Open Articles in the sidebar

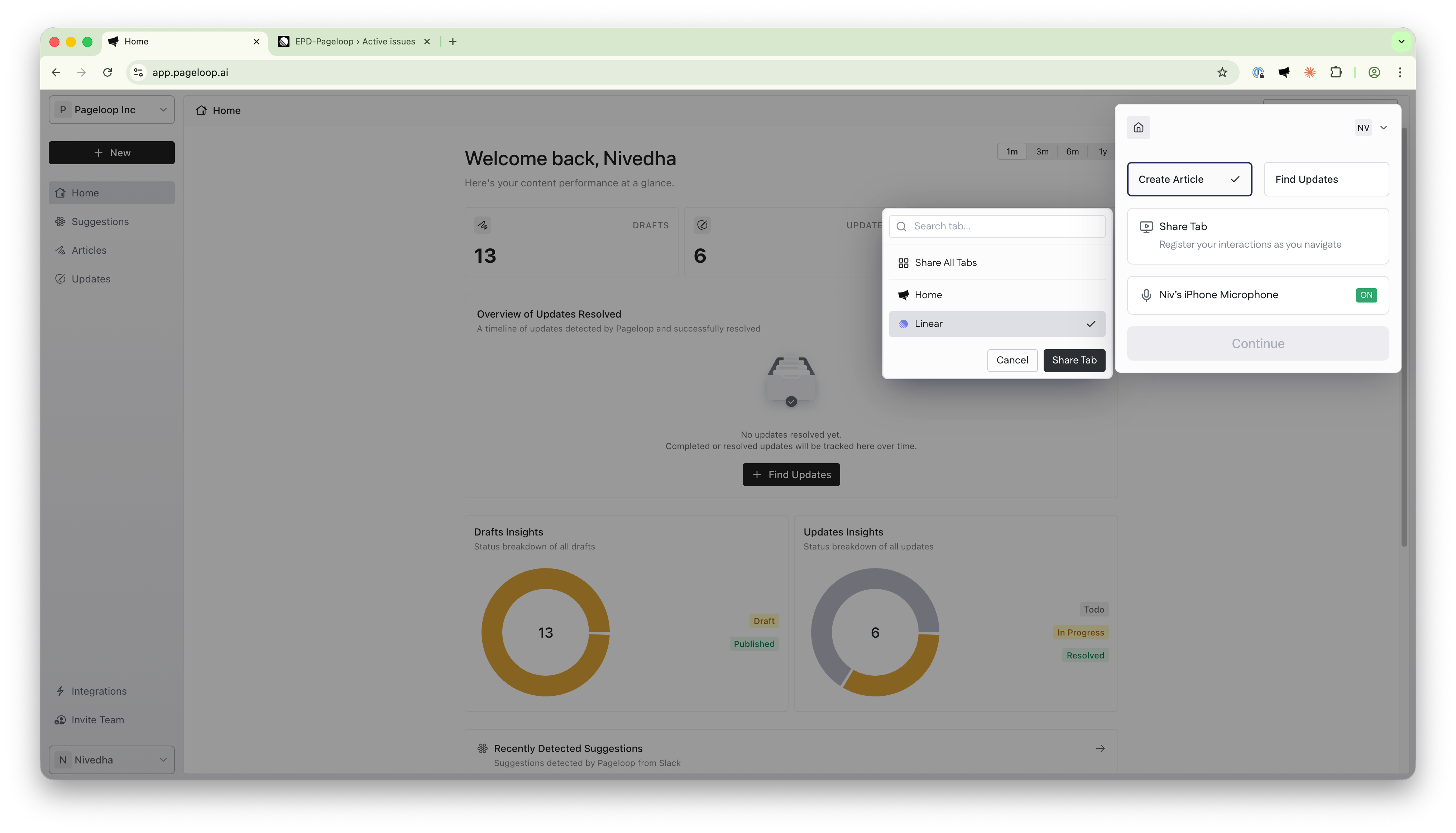coord(111,250)
